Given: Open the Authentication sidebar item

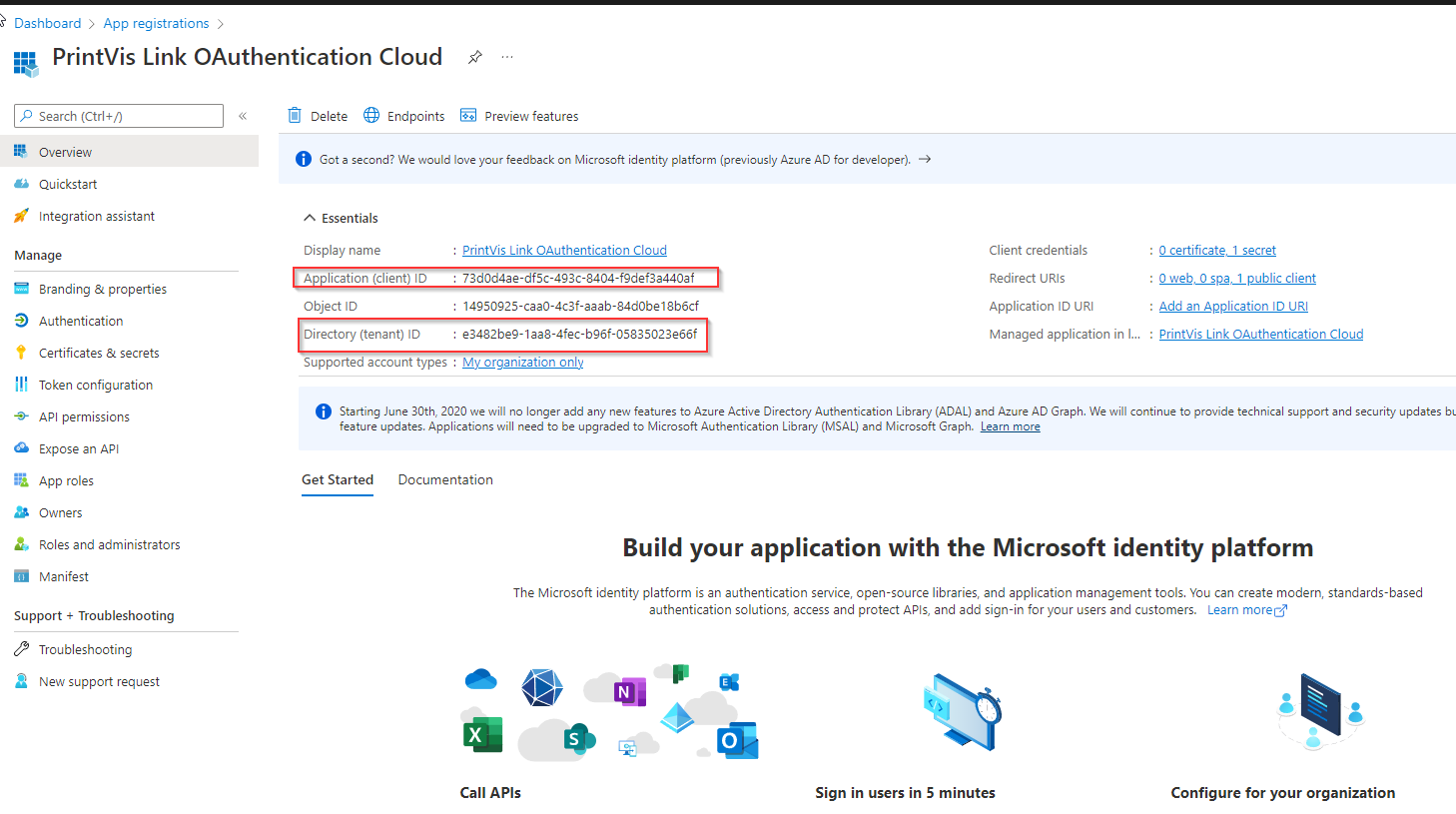Looking at the screenshot, I should click(x=81, y=321).
